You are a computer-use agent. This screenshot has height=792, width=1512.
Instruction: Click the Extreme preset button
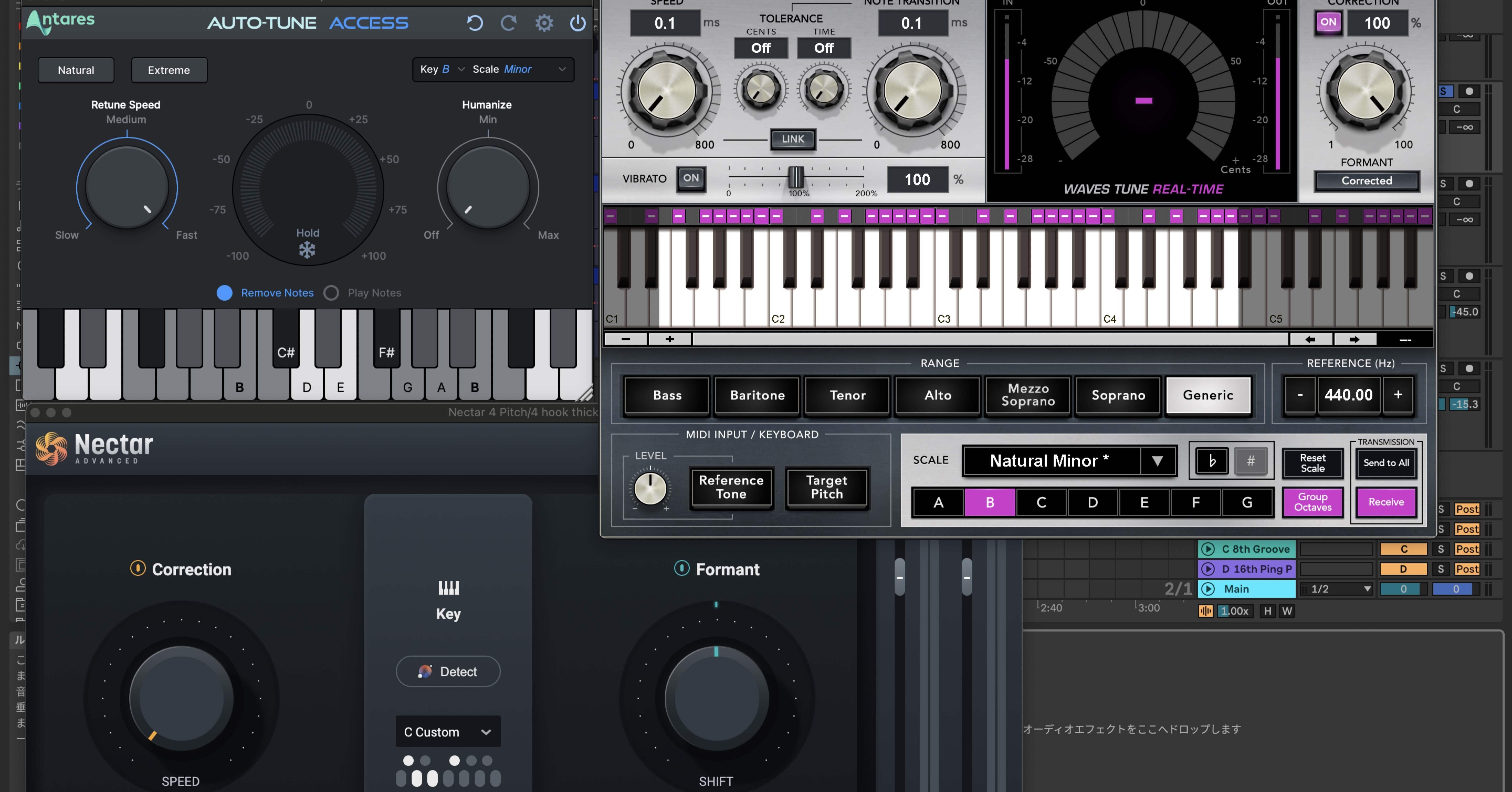point(169,70)
